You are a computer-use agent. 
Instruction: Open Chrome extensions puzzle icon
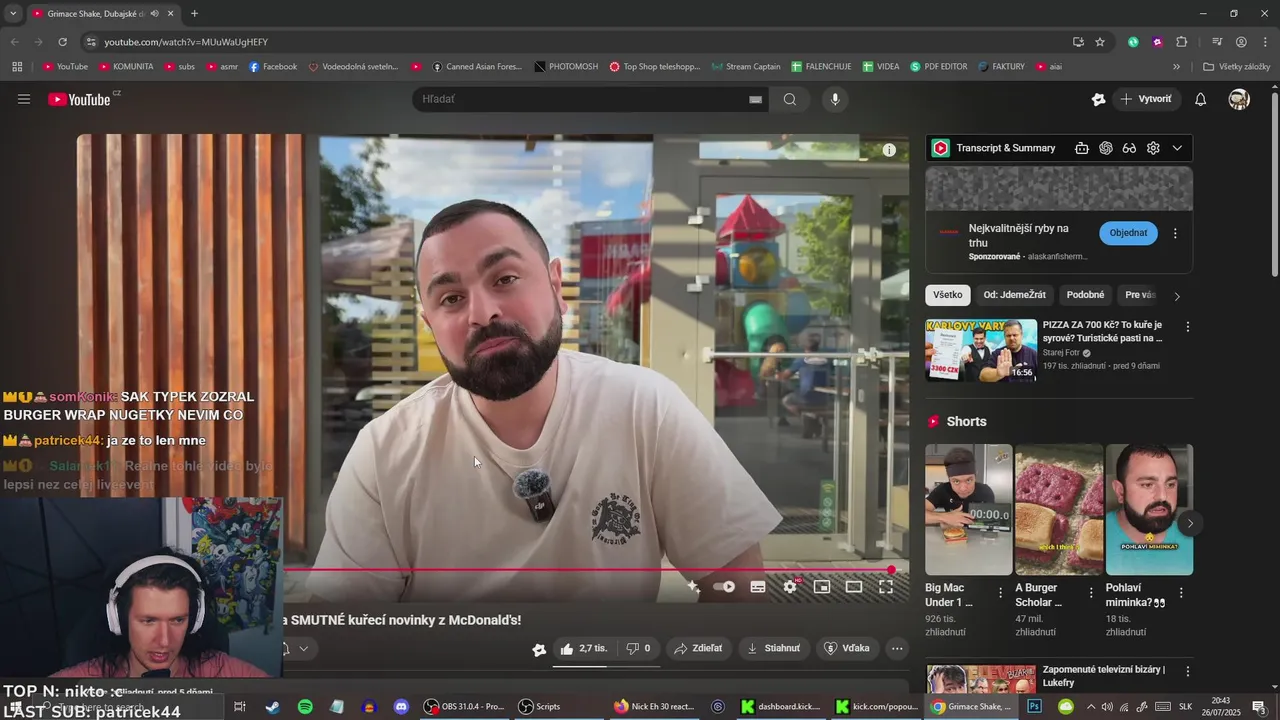click(1182, 42)
